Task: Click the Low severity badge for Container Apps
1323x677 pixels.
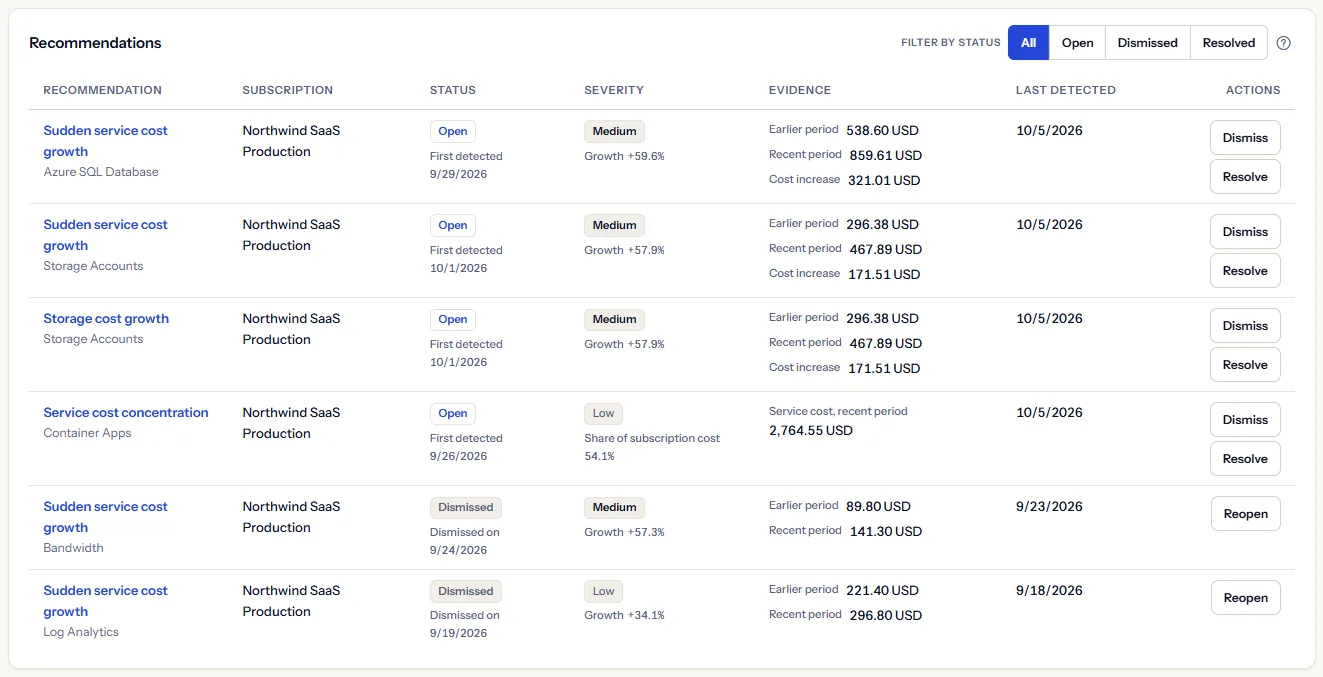Action: pos(603,413)
